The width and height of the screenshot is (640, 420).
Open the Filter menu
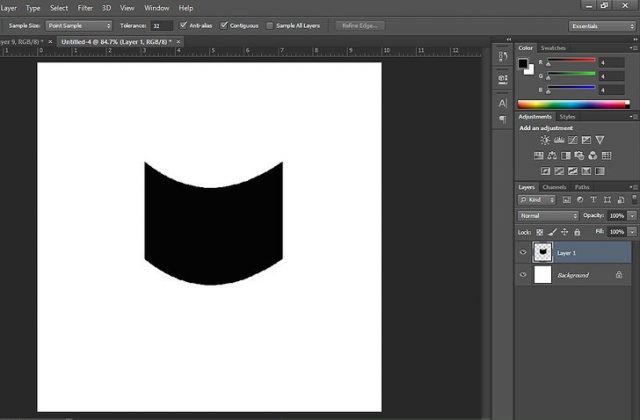[85, 7]
